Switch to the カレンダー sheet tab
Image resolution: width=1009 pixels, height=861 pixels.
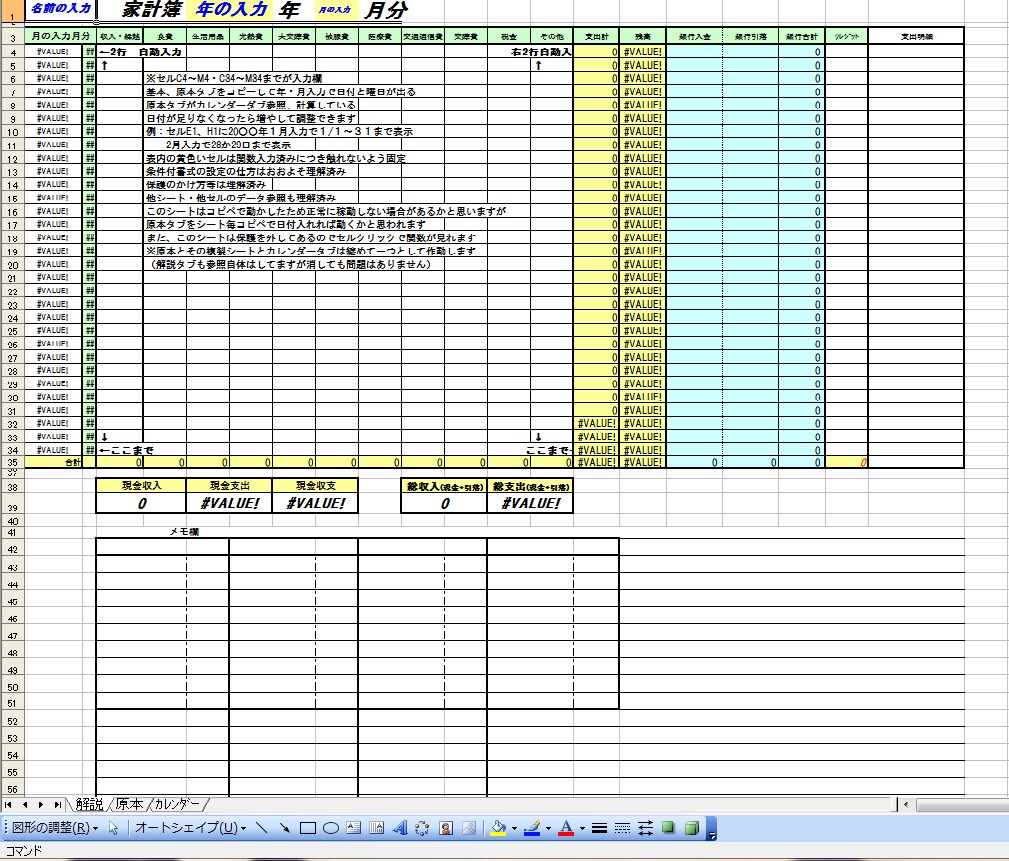[x=177, y=804]
